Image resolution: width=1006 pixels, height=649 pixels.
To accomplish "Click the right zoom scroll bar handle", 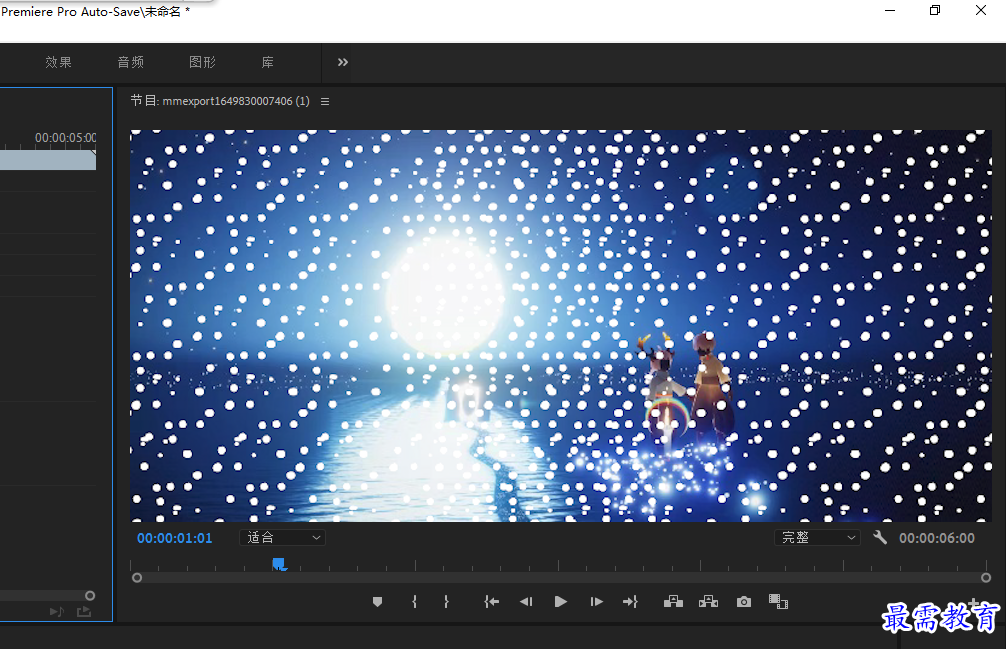I will tap(986, 578).
